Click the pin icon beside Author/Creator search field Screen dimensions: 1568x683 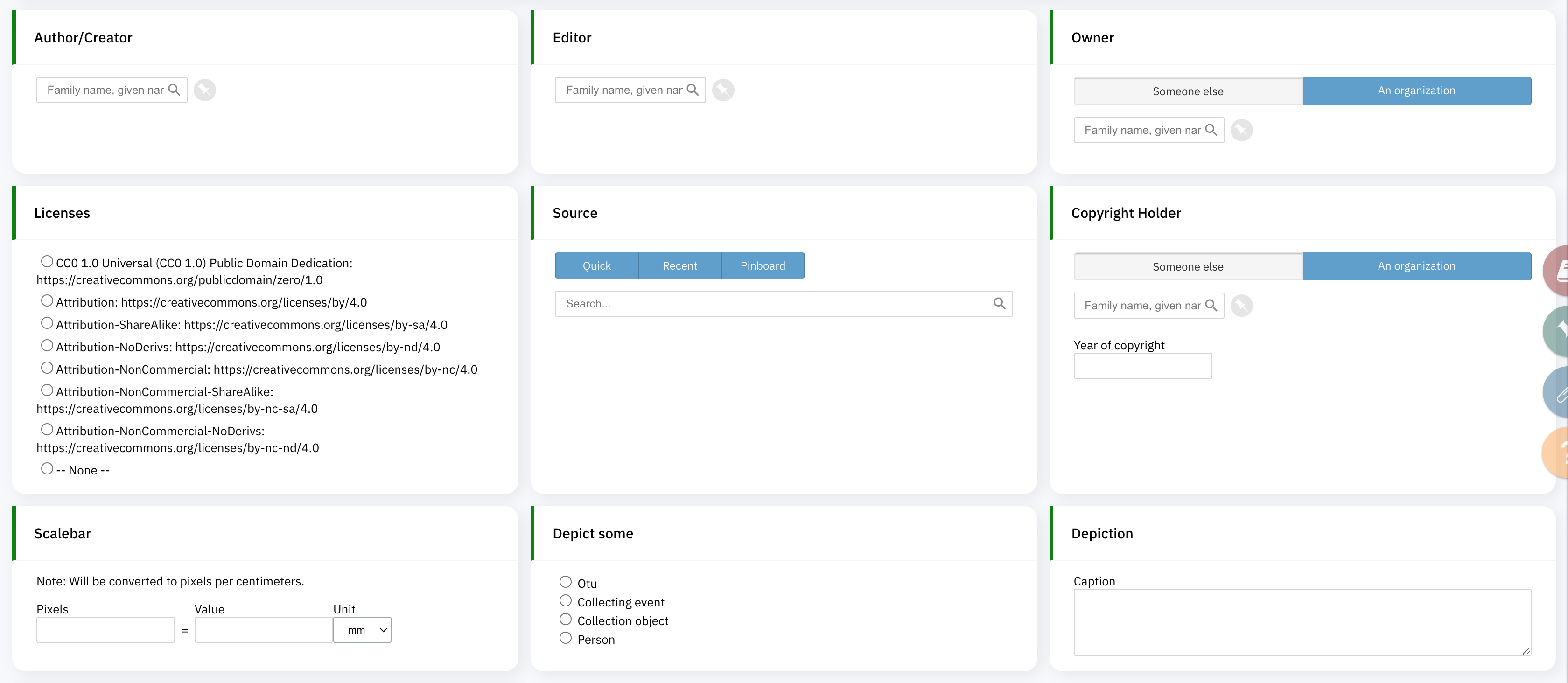[x=204, y=90]
